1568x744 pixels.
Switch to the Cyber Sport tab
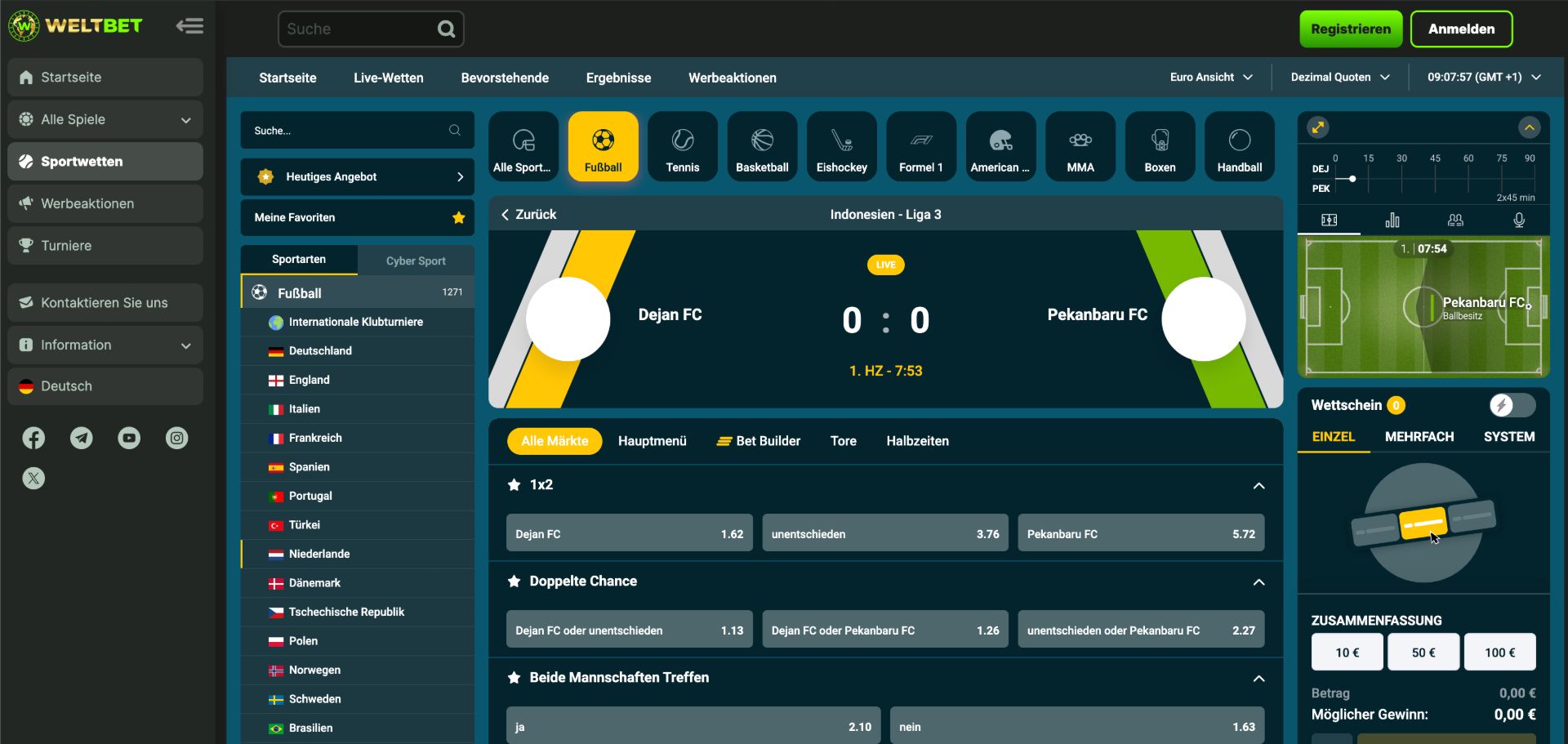(x=416, y=261)
